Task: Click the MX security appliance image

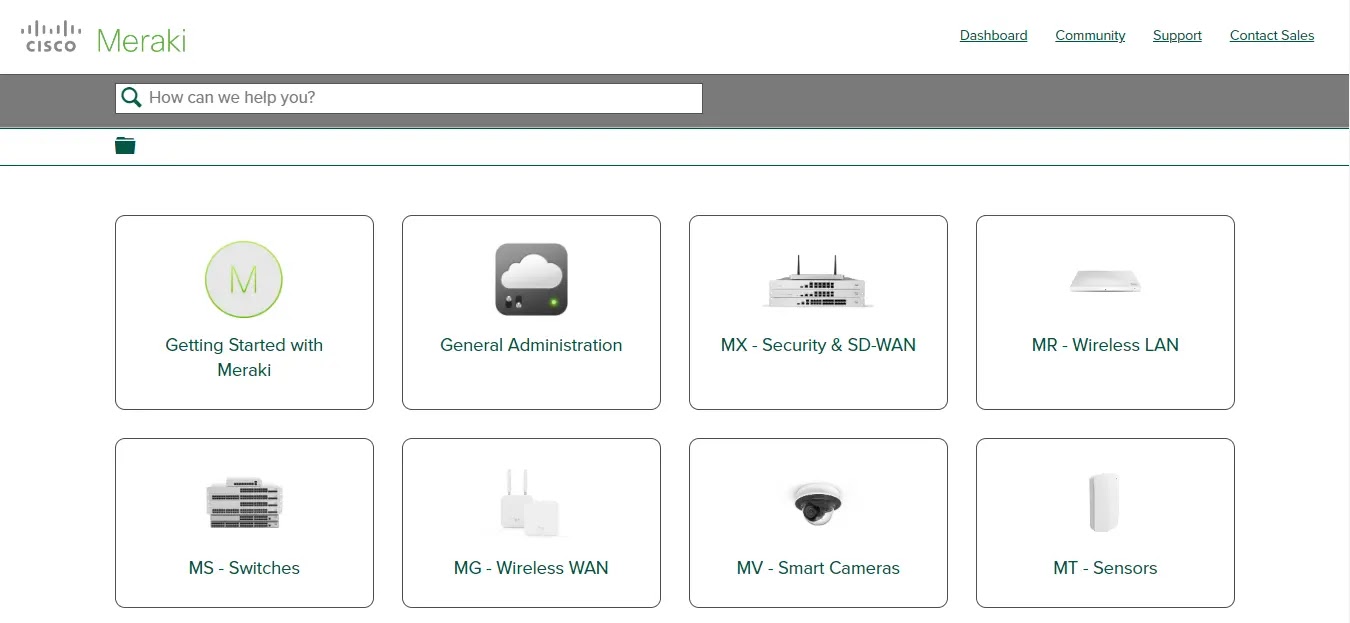Action: [x=818, y=281]
